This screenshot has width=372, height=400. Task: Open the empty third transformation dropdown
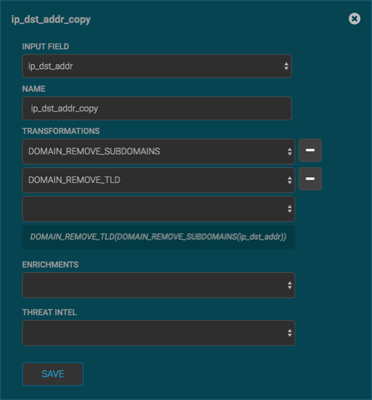click(158, 209)
